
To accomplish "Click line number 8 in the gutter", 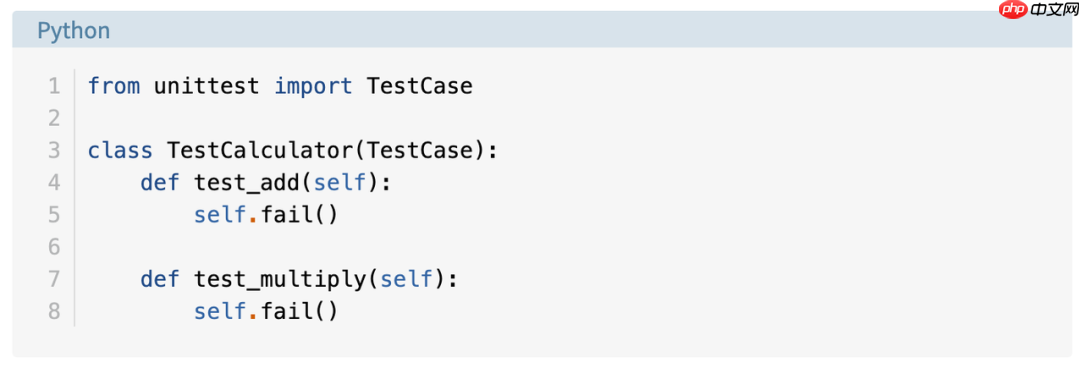I will tap(54, 311).
